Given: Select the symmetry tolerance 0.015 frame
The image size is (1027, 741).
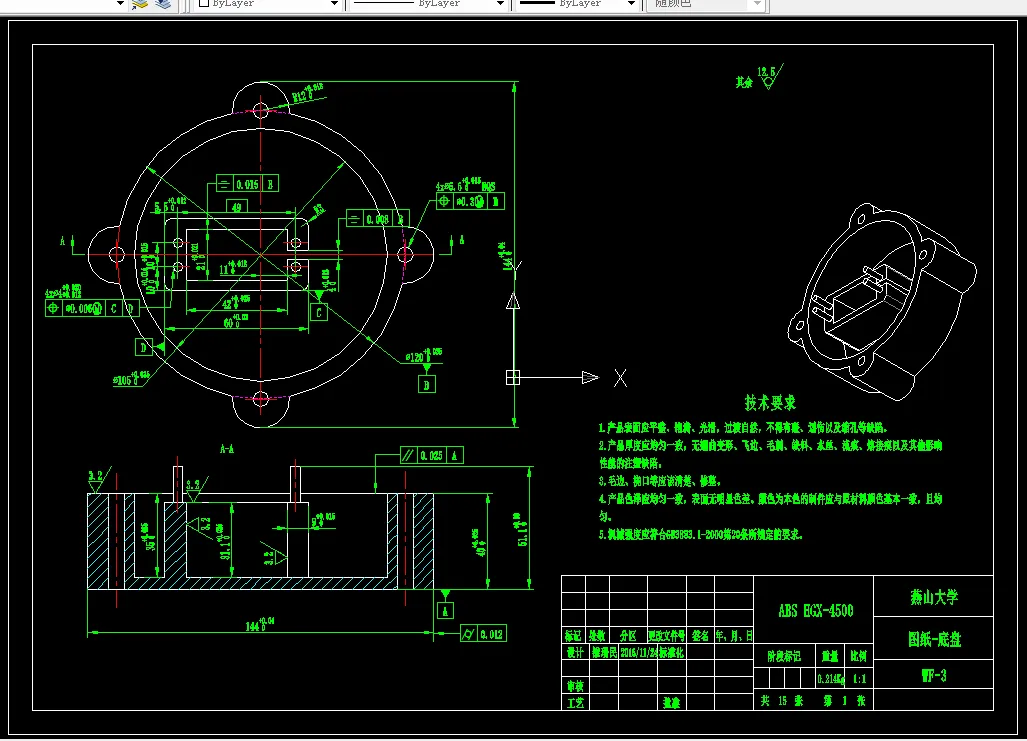Looking at the screenshot, I should point(248,184).
